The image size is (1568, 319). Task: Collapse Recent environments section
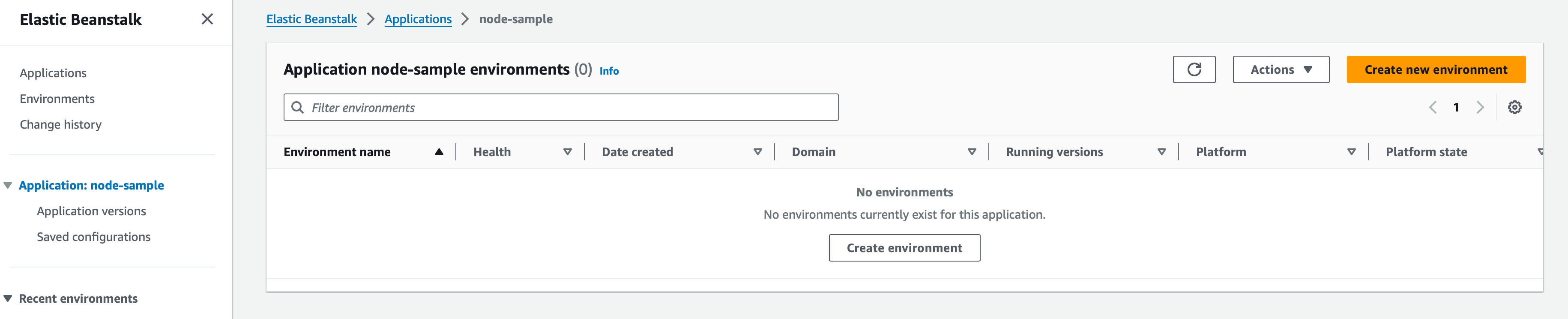point(8,298)
